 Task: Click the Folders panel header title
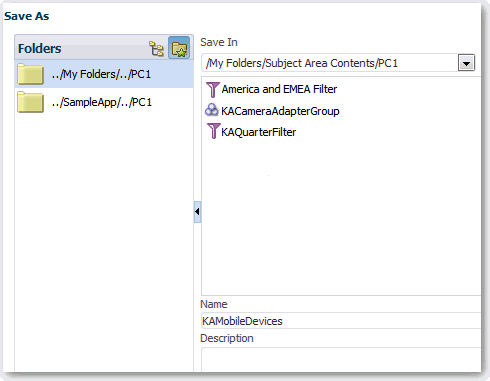40,49
